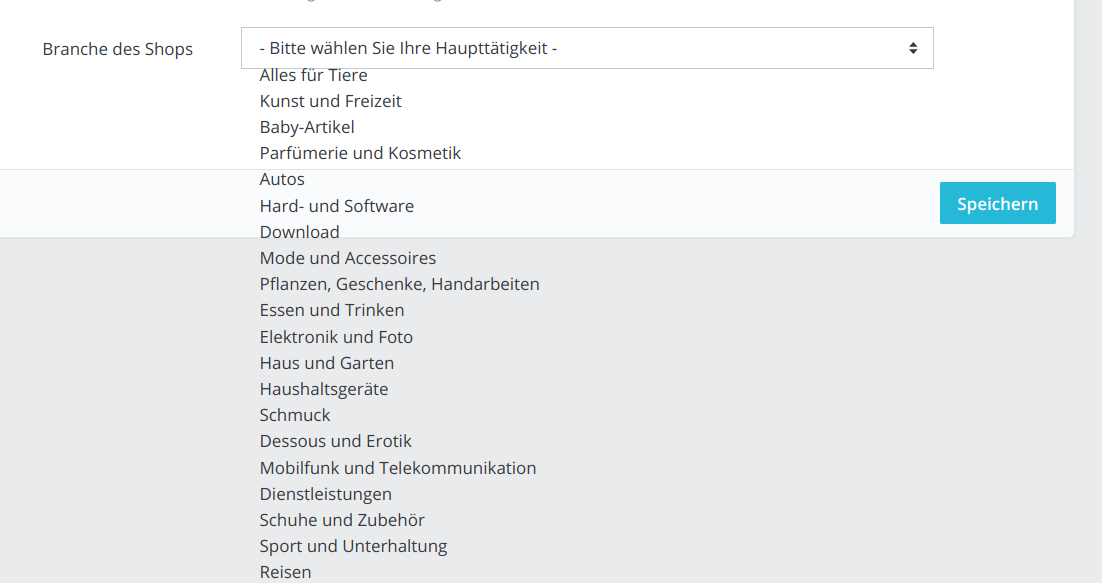Choose 'Kunst und Freizeit' from list
The height and width of the screenshot is (583, 1102).
tap(330, 101)
